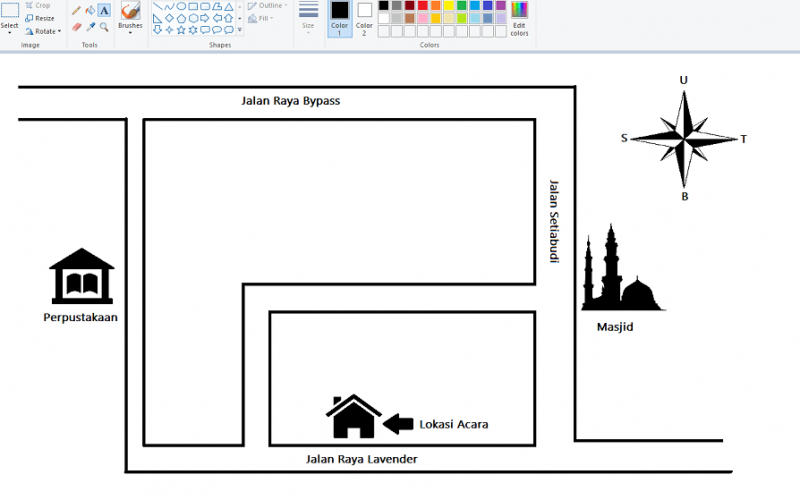Click the rectangular Select tool icon
The height and width of the screenshot is (500, 800).
click(9, 11)
